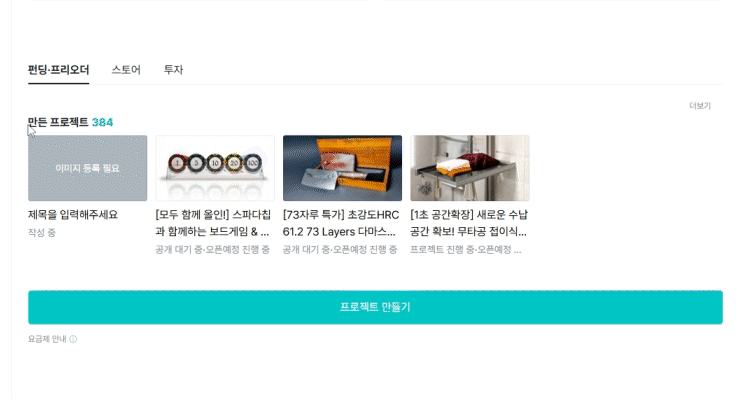The image size is (750, 400).
Task: Open the [1초 공간확장] shelf project title
Action: click(469, 223)
